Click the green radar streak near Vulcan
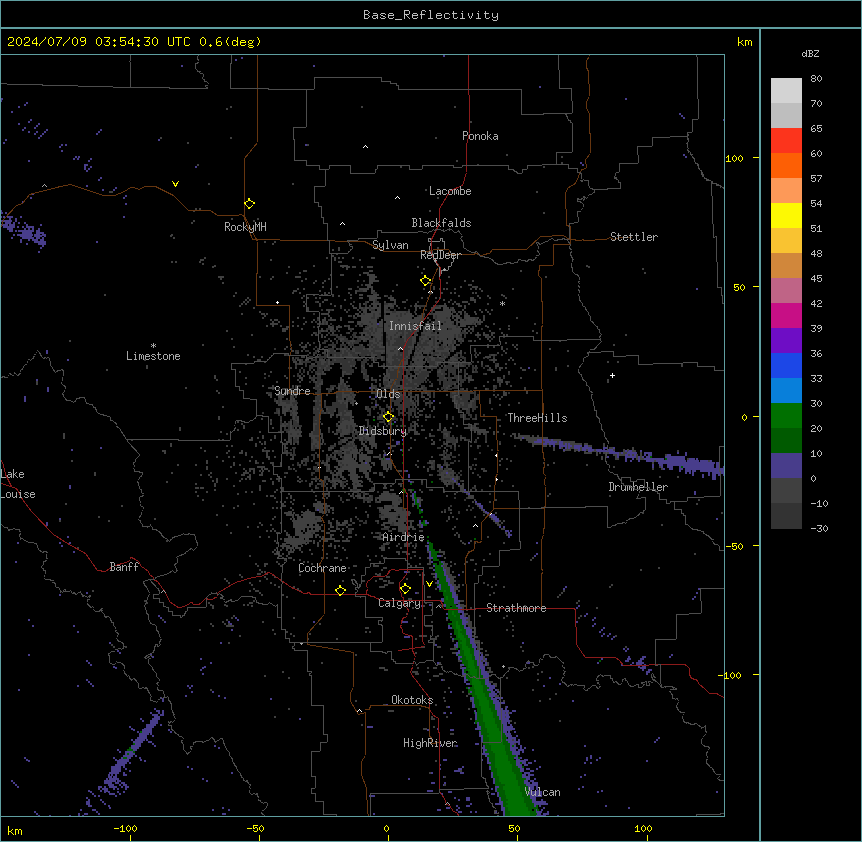Screen dimensions: 862x842 click(x=487, y=698)
